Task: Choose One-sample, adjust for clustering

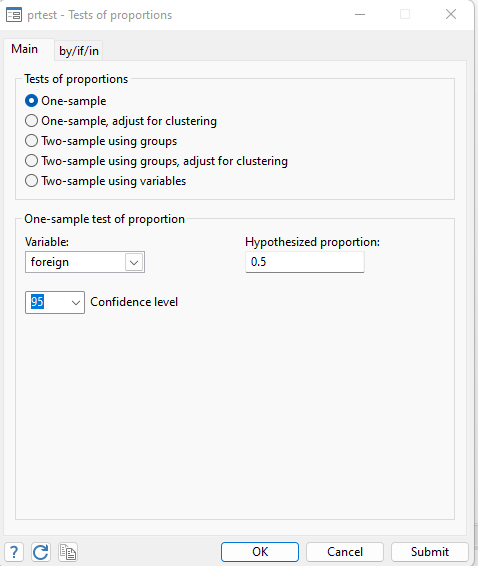Action: pyautogui.click(x=31, y=121)
